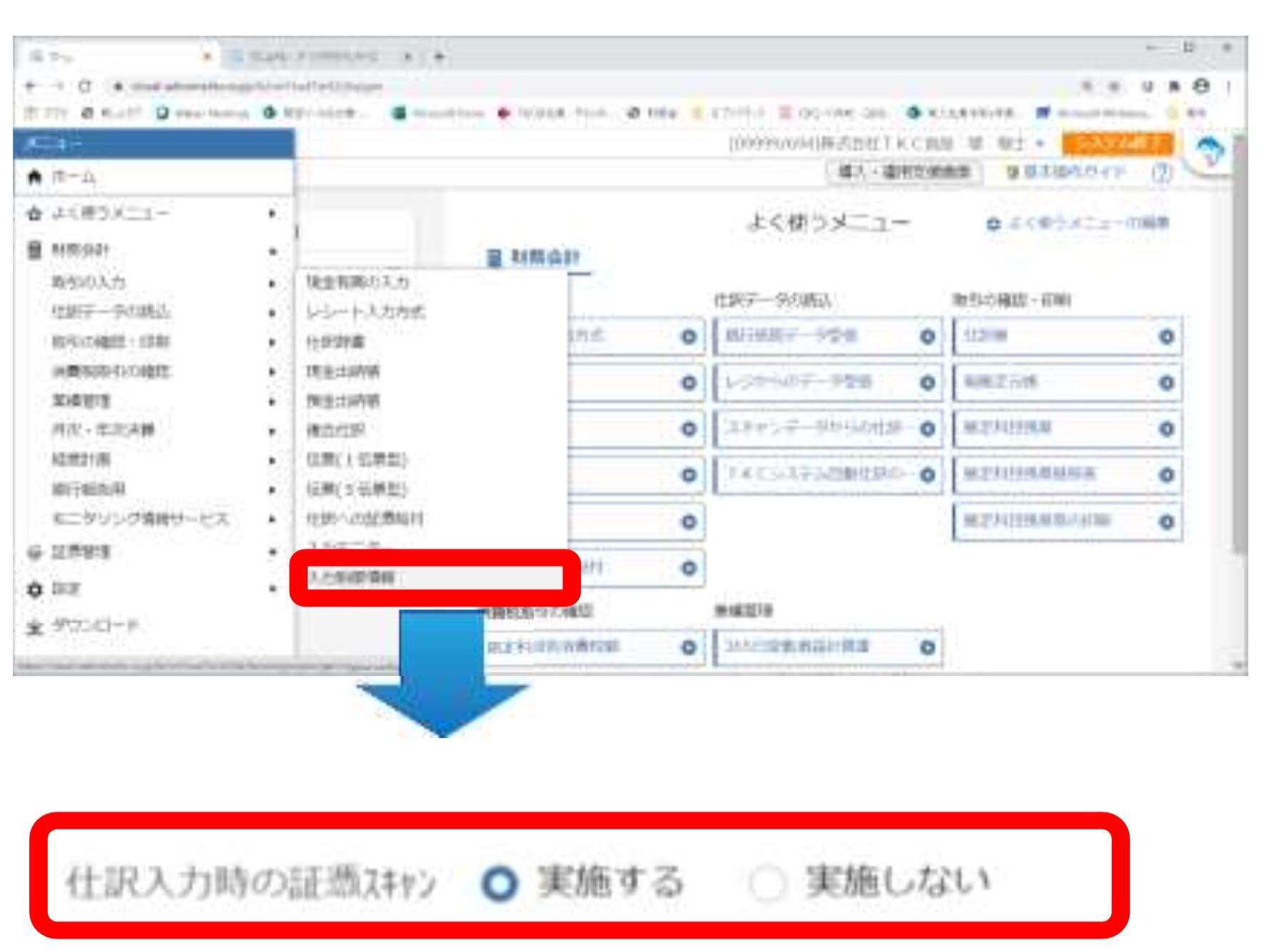
Task: Select 伝票(1伝票型) in the submenu
Action: pos(357,460)
